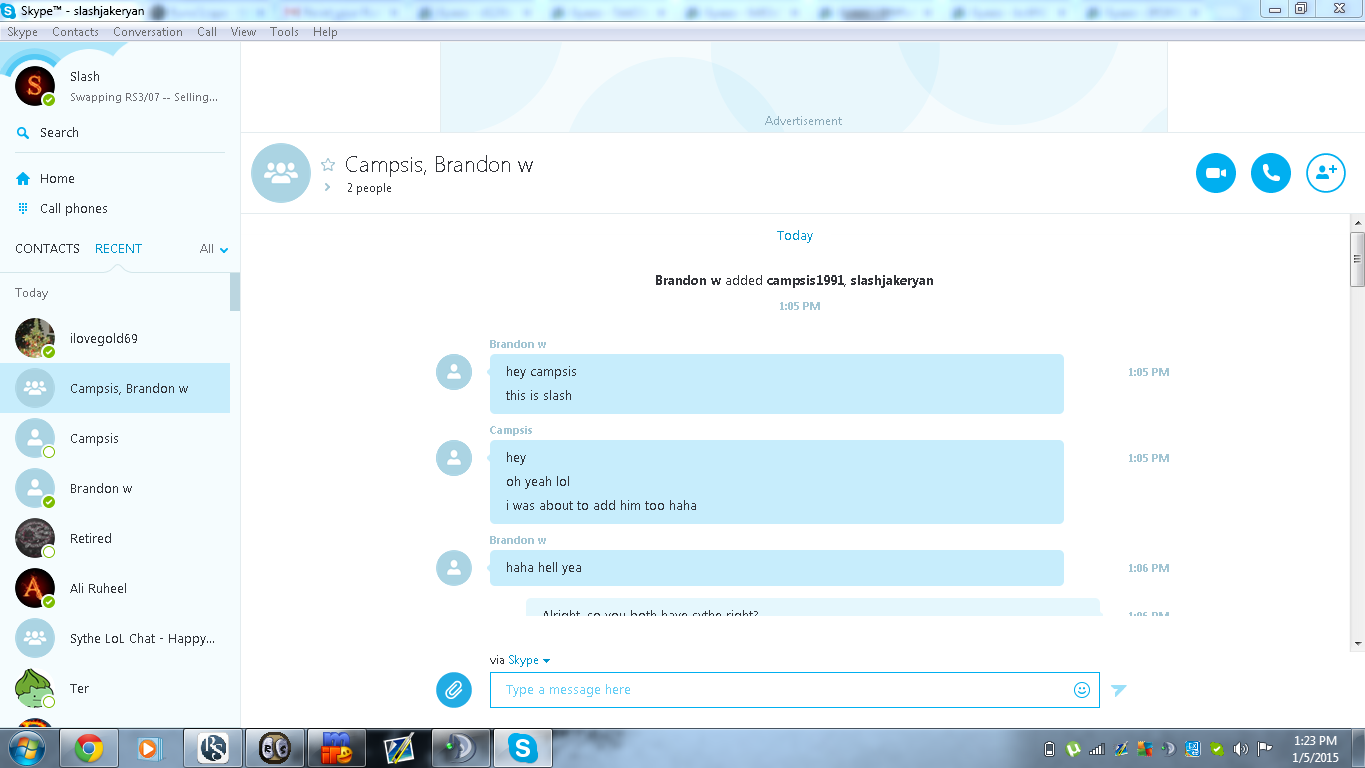Open Sythe LoL Chat group

coord(115,638)
